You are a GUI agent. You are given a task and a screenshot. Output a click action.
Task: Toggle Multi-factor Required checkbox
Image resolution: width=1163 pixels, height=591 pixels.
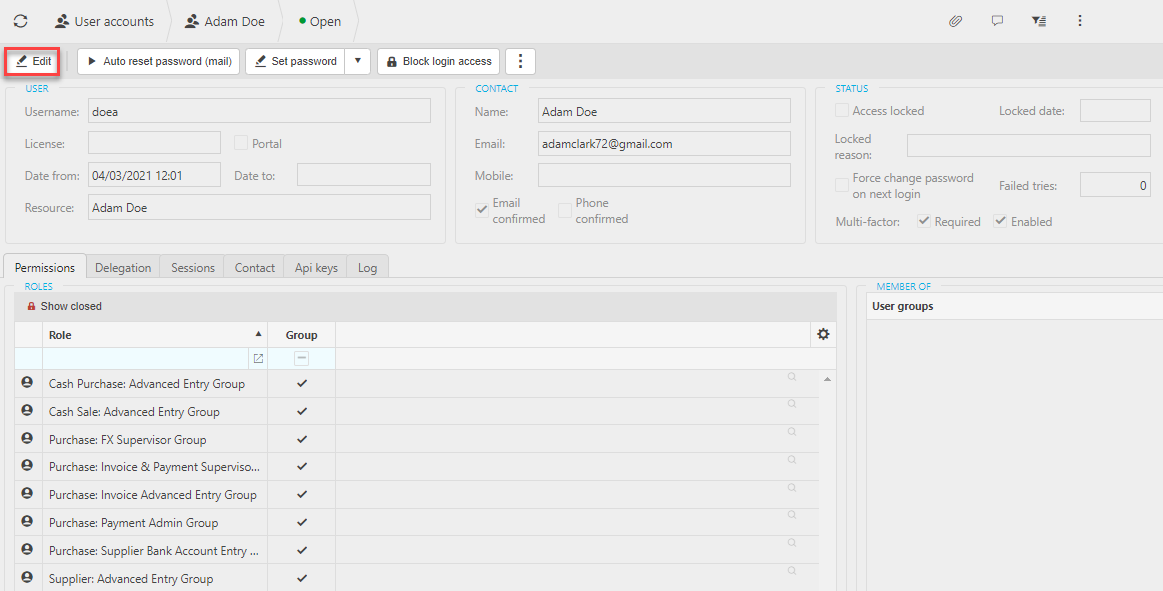pyautogui.click(x=924, y=221)
